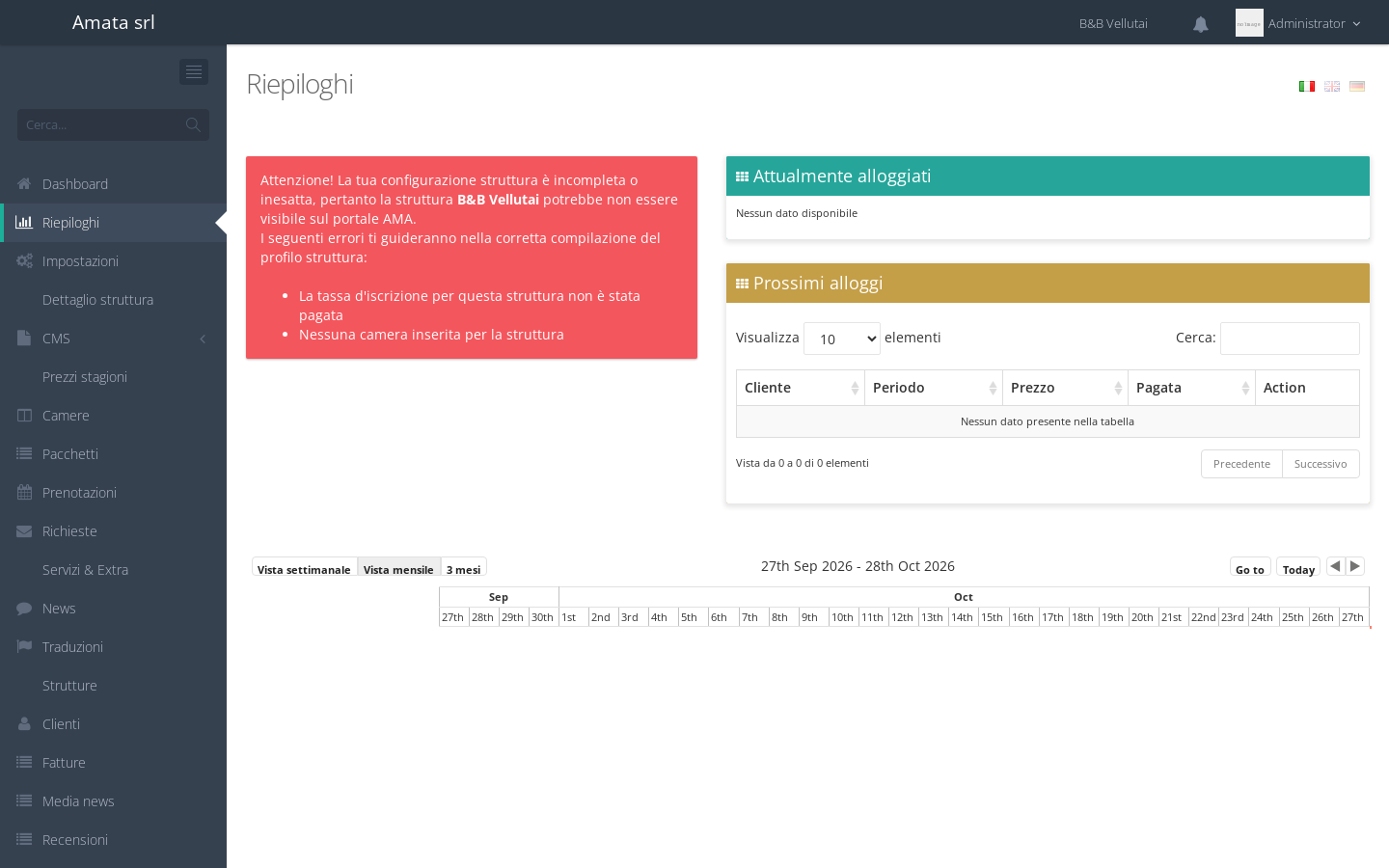
Task: Sort table by Pagata column
Action: click(x=1192, y=388)
